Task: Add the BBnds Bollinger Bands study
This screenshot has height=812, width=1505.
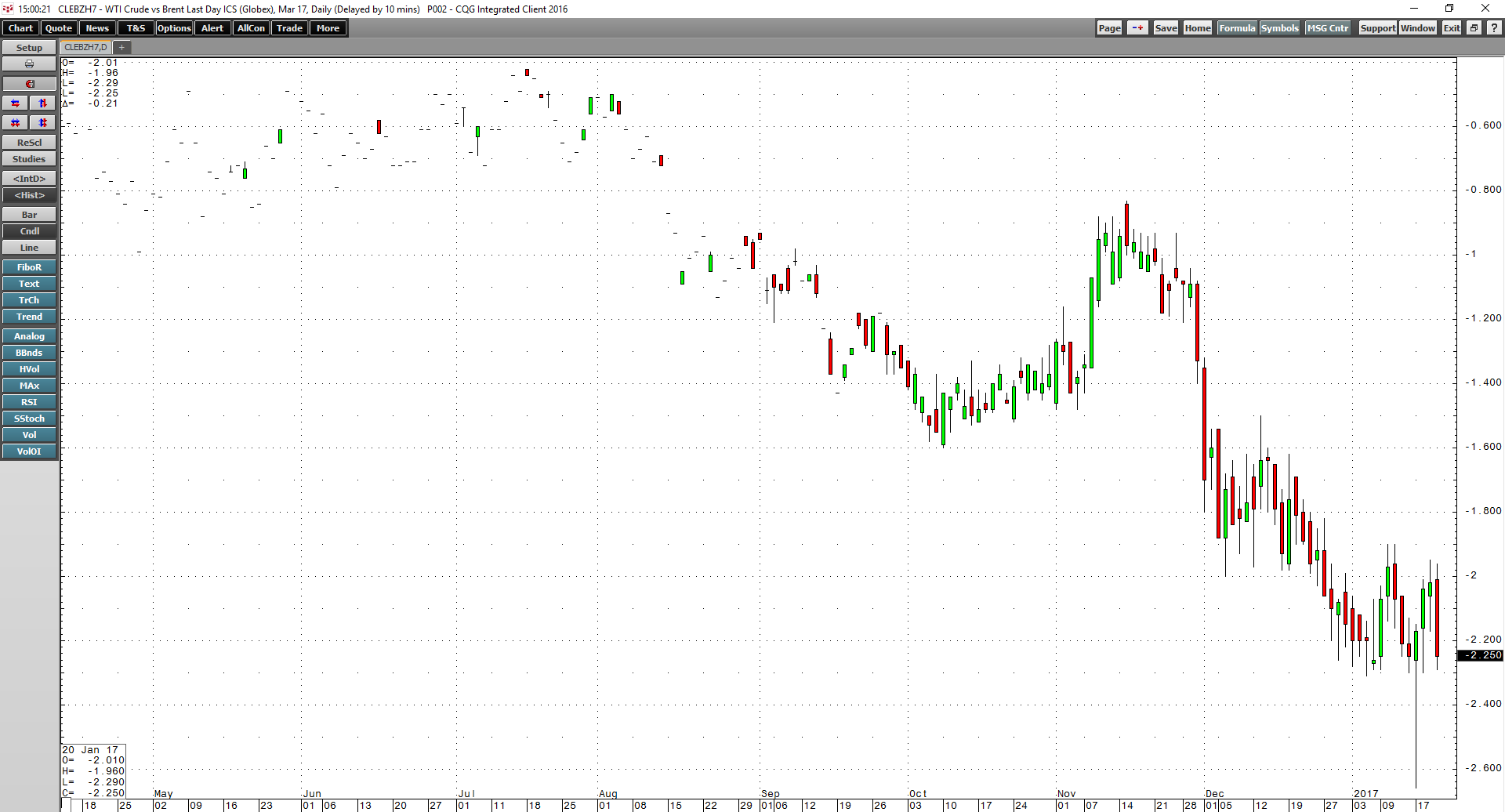Action: 29,353
